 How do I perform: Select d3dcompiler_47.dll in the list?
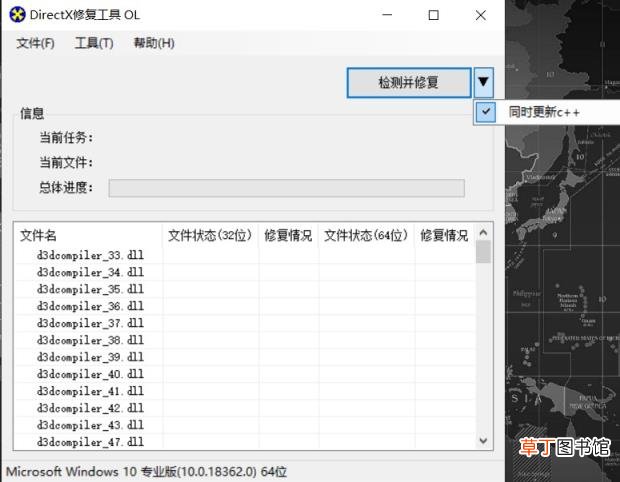[x=90, y=442]
